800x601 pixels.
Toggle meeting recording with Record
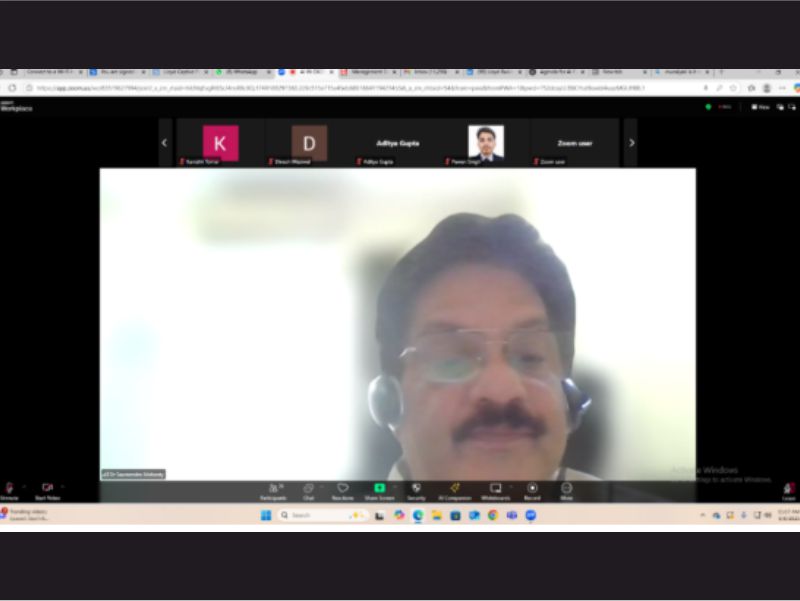point(532,488)
